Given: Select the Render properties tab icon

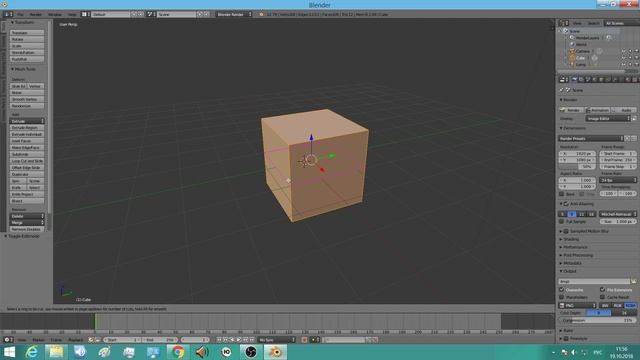Looking at the screenshot, I should click(x=574, y=80).
